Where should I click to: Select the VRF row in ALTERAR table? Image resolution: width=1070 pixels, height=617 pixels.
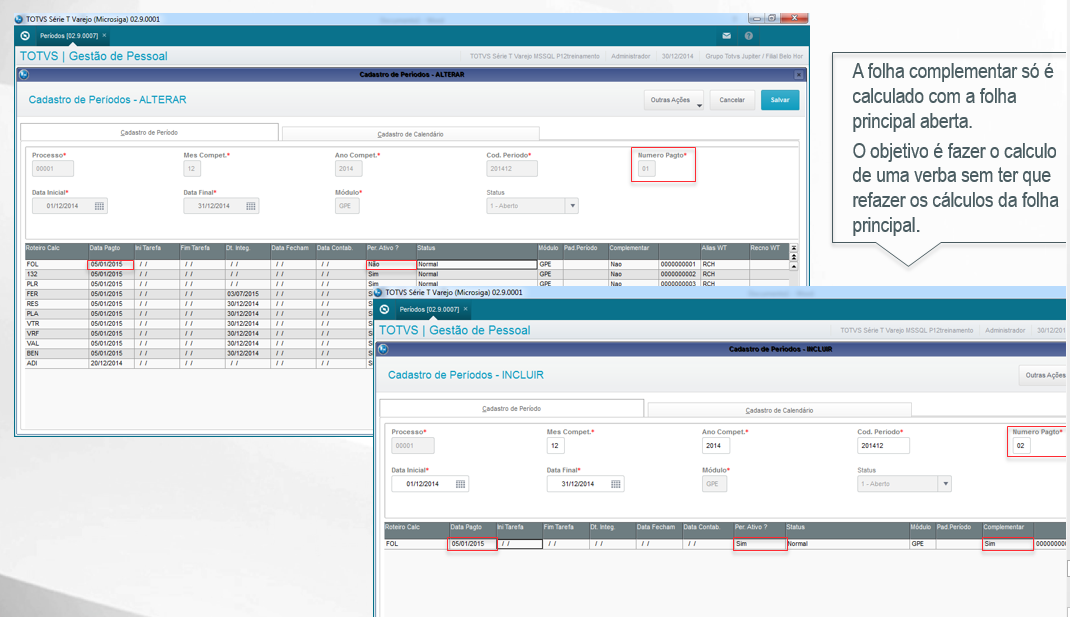[198, 334]
